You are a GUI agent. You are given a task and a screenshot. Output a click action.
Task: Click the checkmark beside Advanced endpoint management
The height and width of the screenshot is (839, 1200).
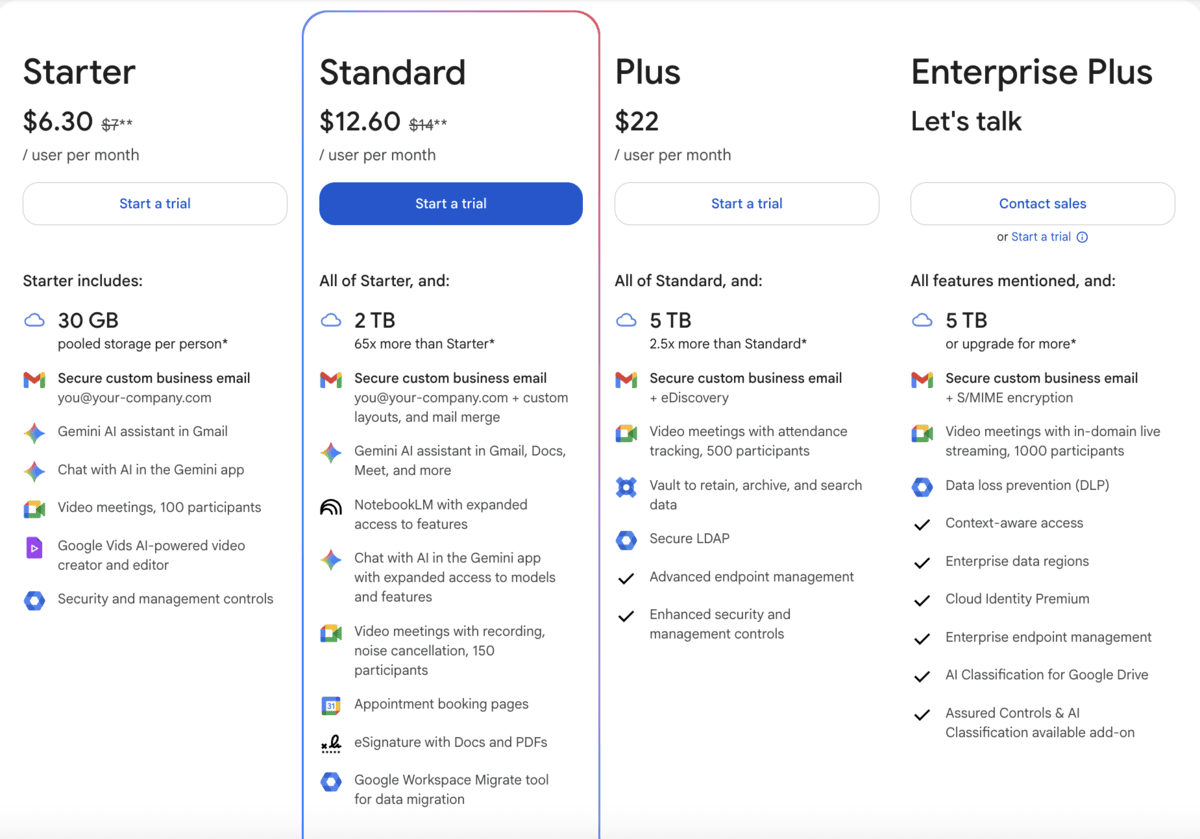(x=626, y=577)
